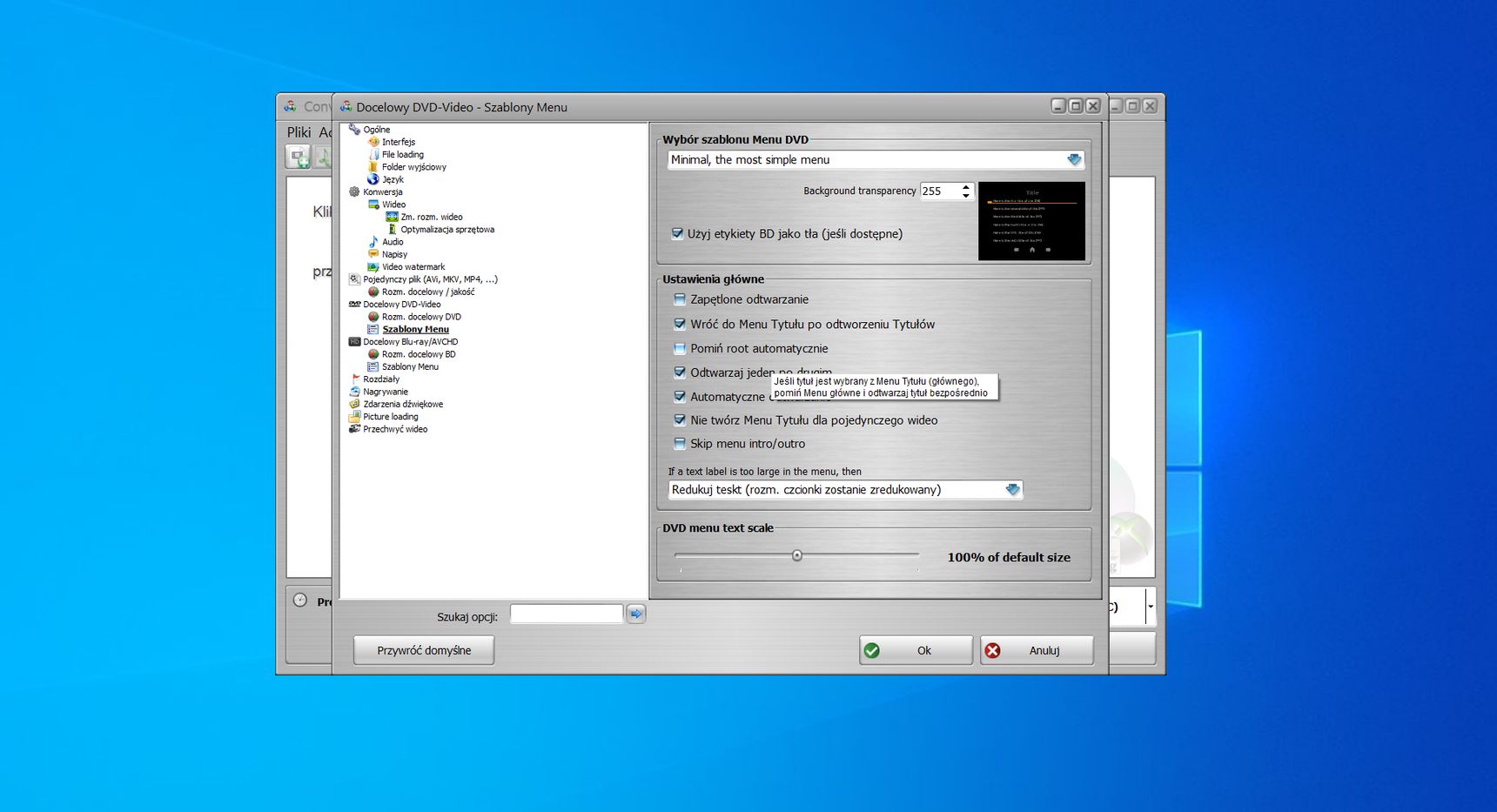This screenshot has height=812, width=1497.
Task: Click the Anuluj cancel button
Action: 1037,650
